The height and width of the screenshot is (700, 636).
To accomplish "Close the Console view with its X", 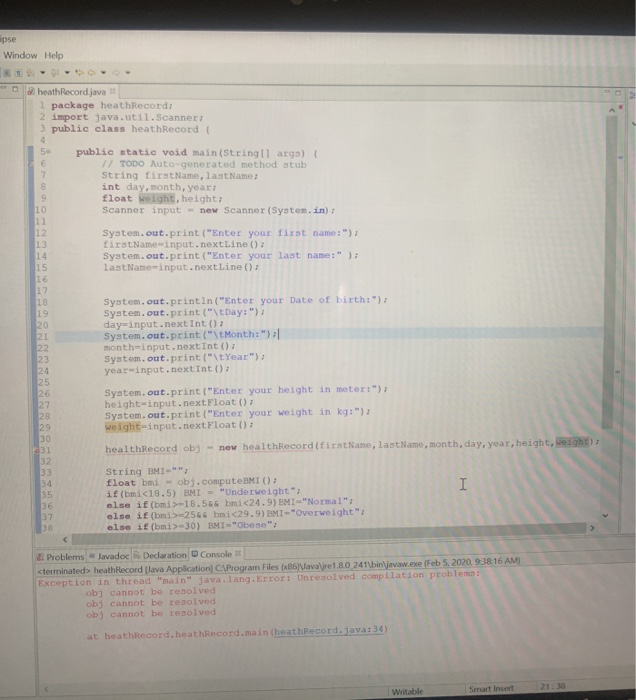I will (238, 554).
